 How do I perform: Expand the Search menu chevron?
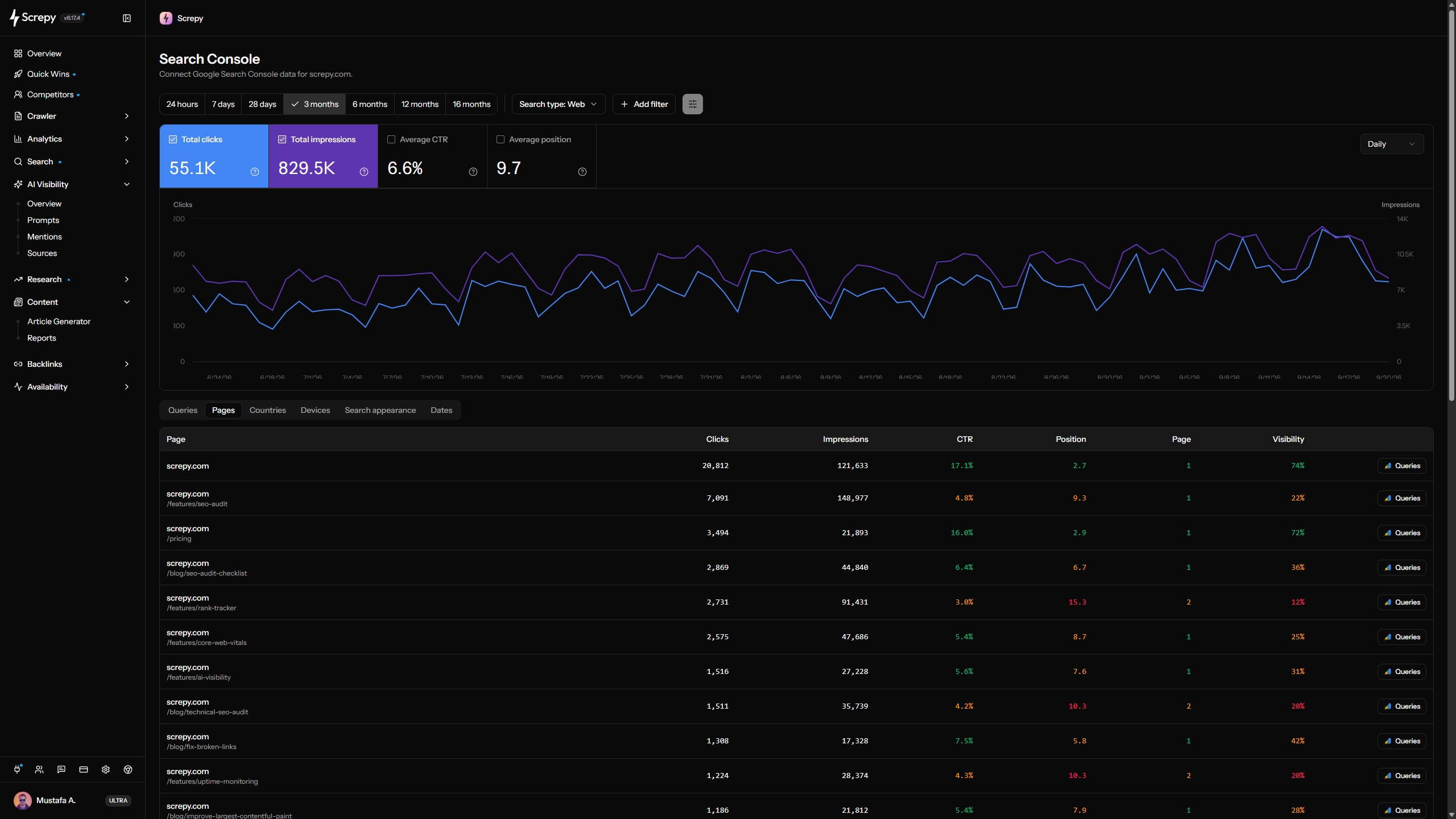tap(127, 162)
